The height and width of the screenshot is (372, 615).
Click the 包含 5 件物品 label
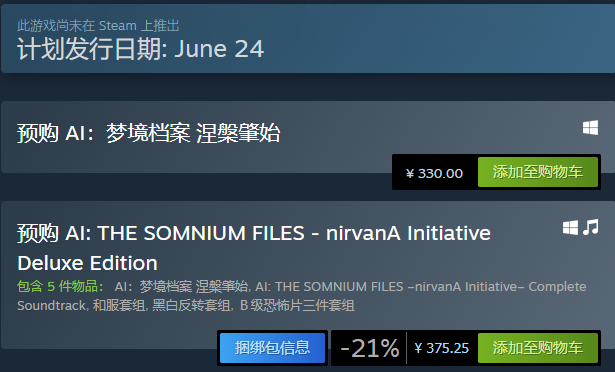pyautogui.click(x=60, y=286)
